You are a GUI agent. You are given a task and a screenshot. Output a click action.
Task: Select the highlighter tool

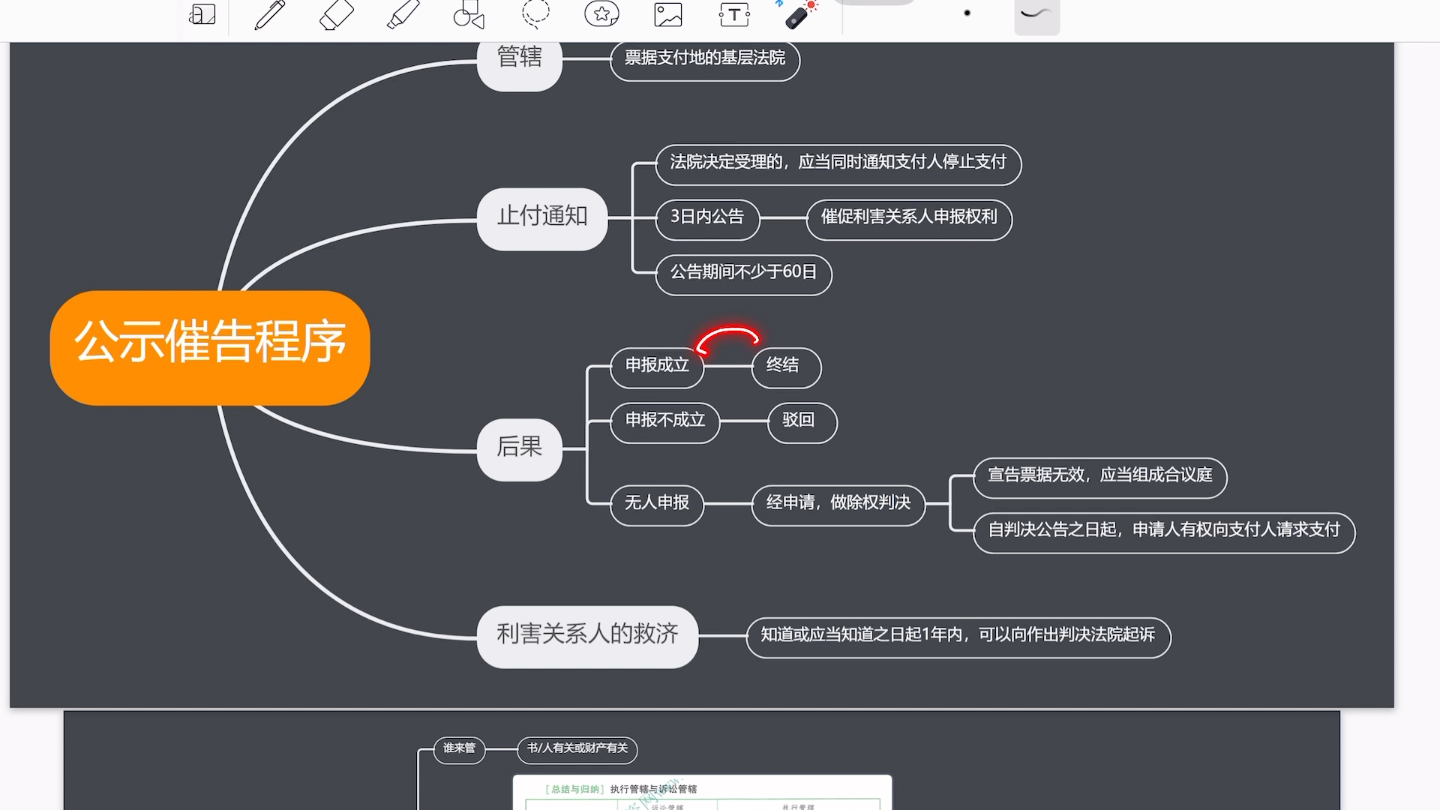click(x=403, y=14)
